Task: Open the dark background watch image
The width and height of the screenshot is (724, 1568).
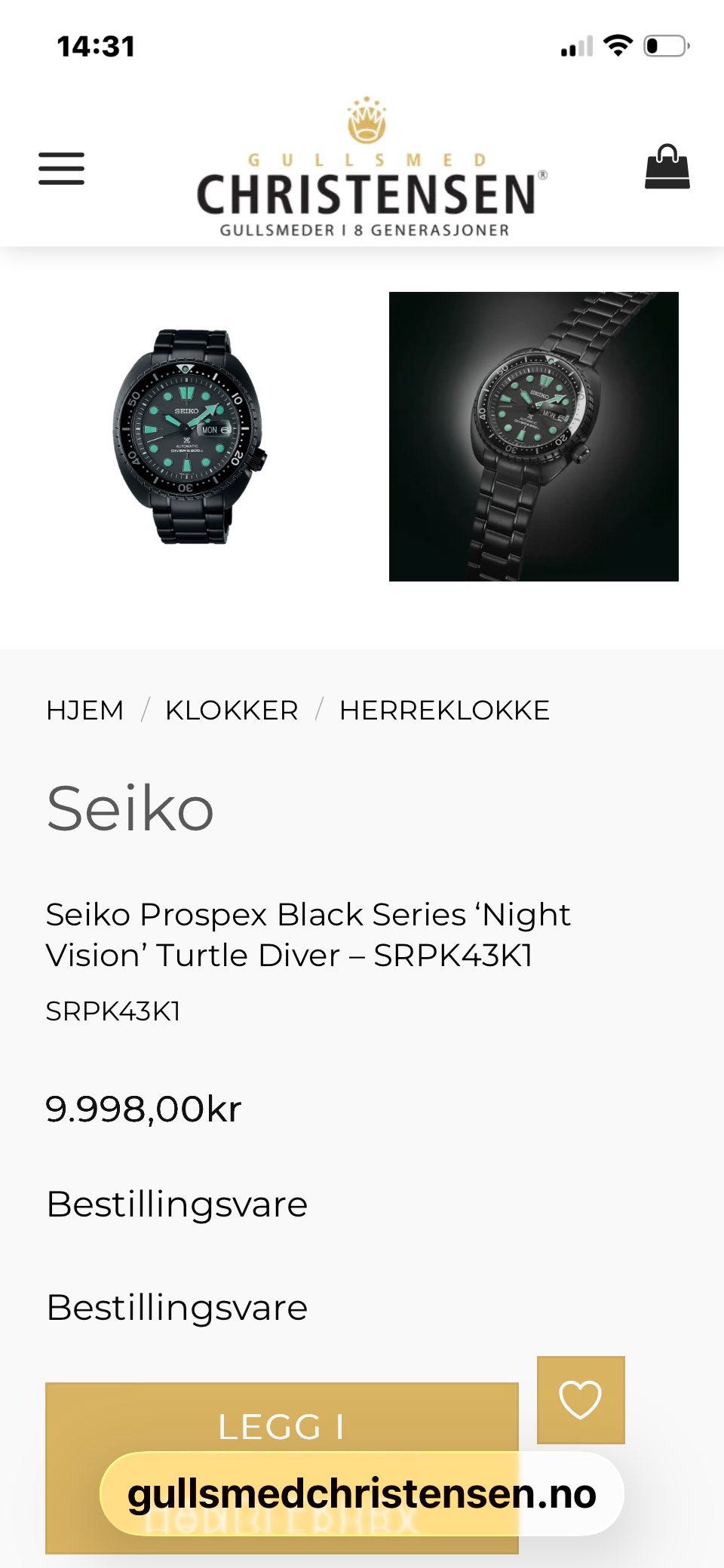Action: [x=533, y=437]
